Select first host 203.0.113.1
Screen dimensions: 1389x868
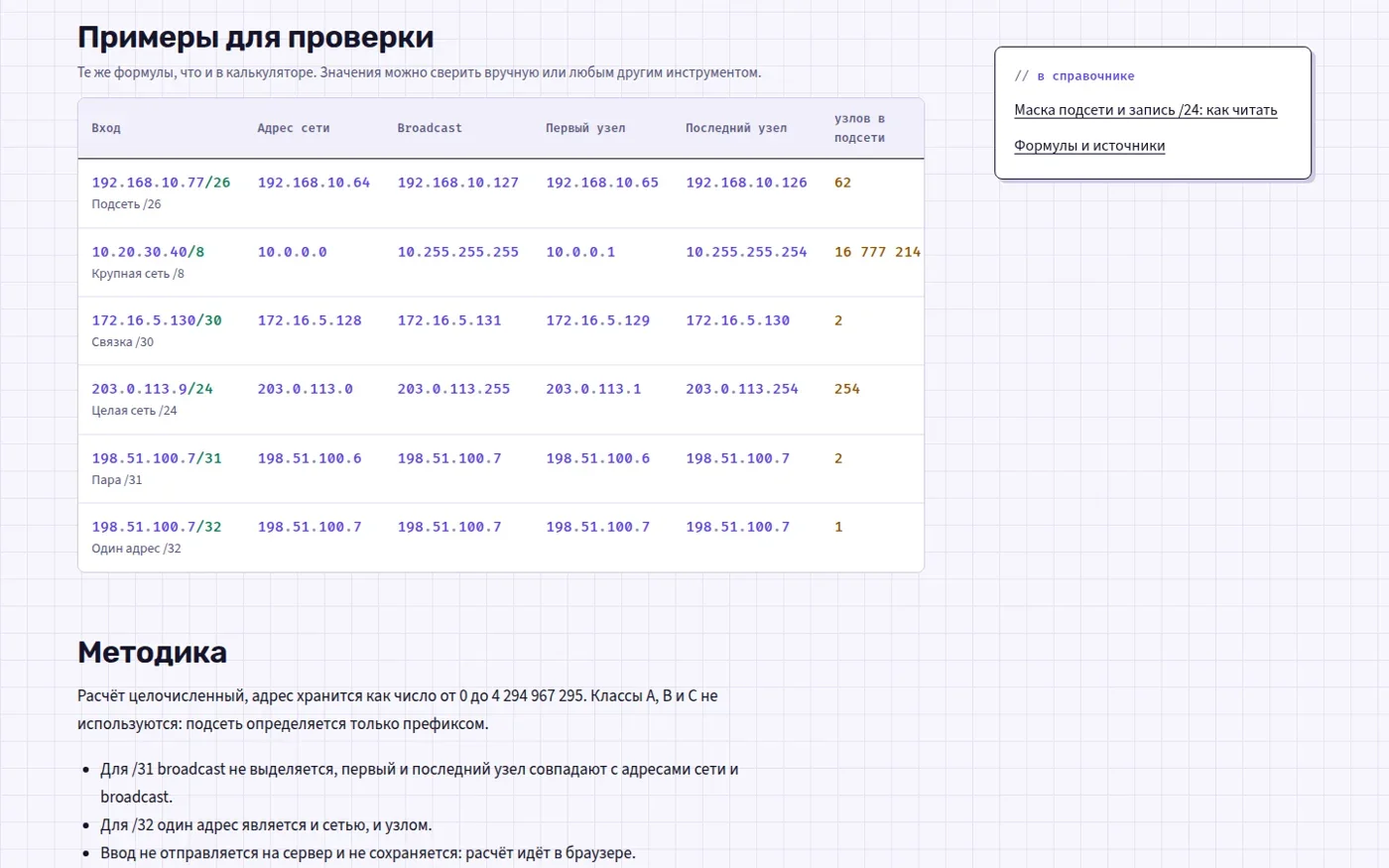pos(593,389)
